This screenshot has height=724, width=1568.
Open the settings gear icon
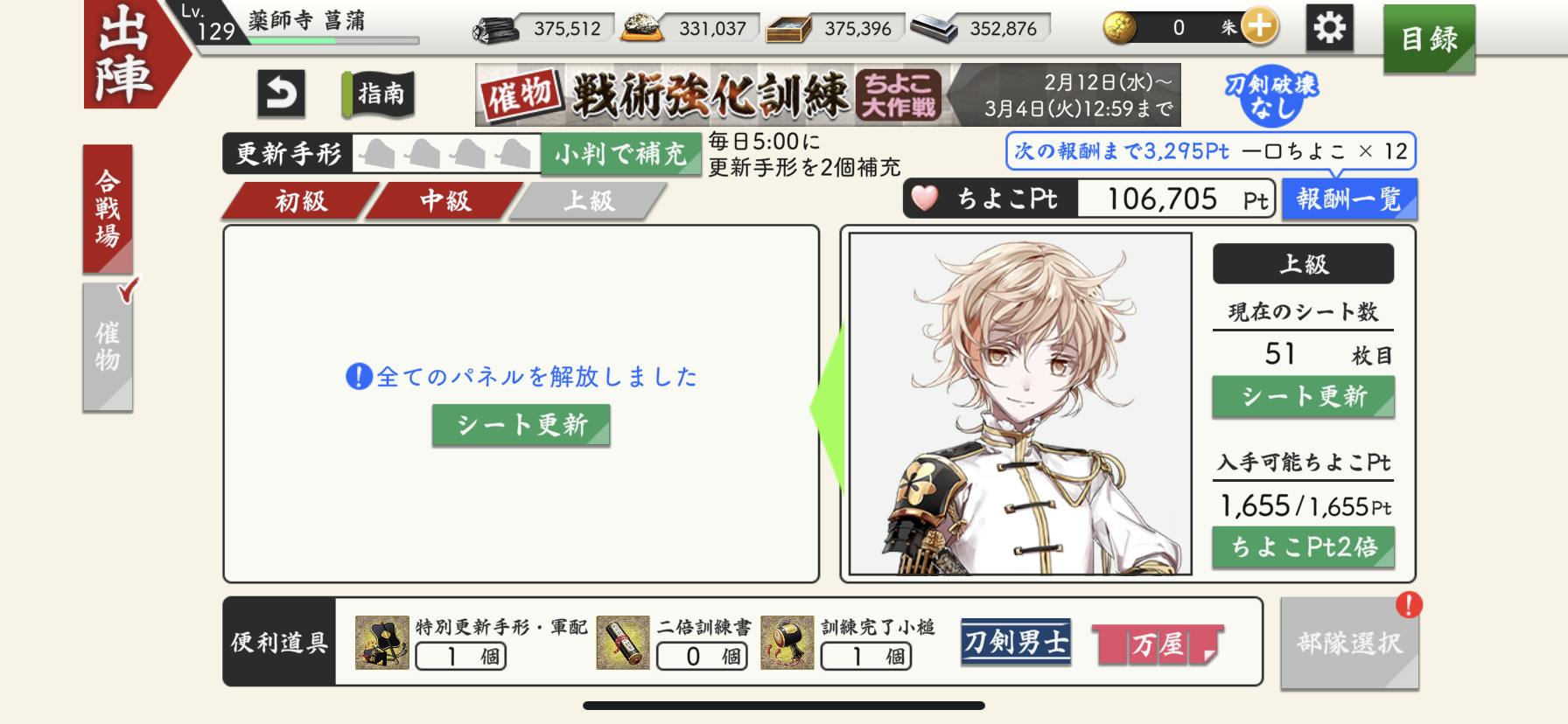click(1329, 28)
